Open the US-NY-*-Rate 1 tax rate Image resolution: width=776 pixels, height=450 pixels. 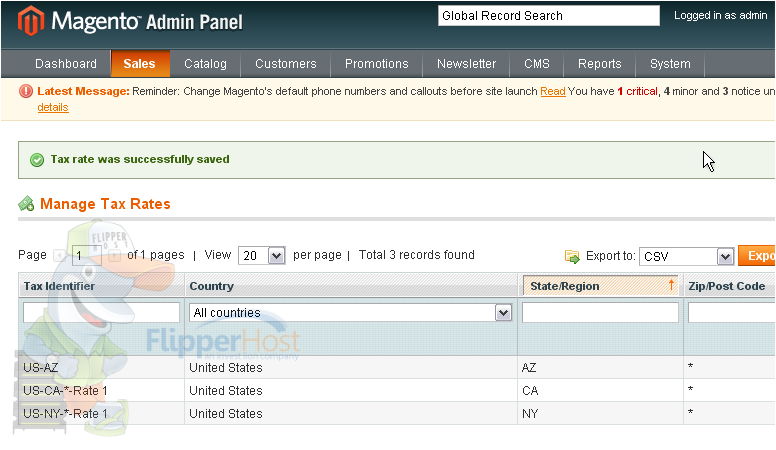point(65,413)
